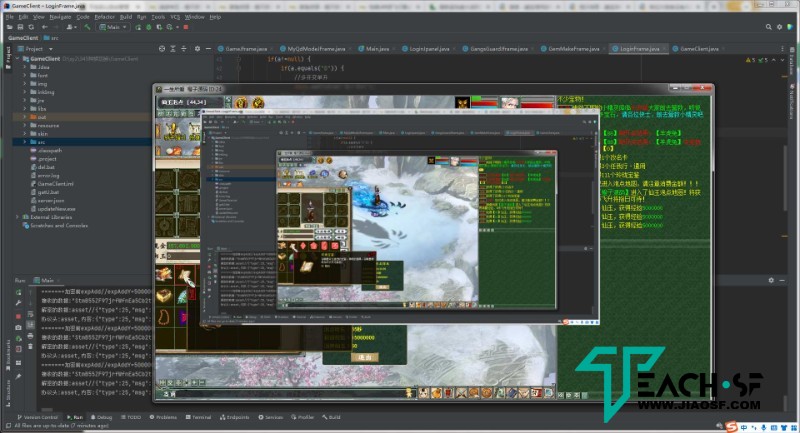The width and height of the screenshot is (800, 433).
Task: Click game dialog confirm button
Action: pyautogui.click(x=364, y=358)
